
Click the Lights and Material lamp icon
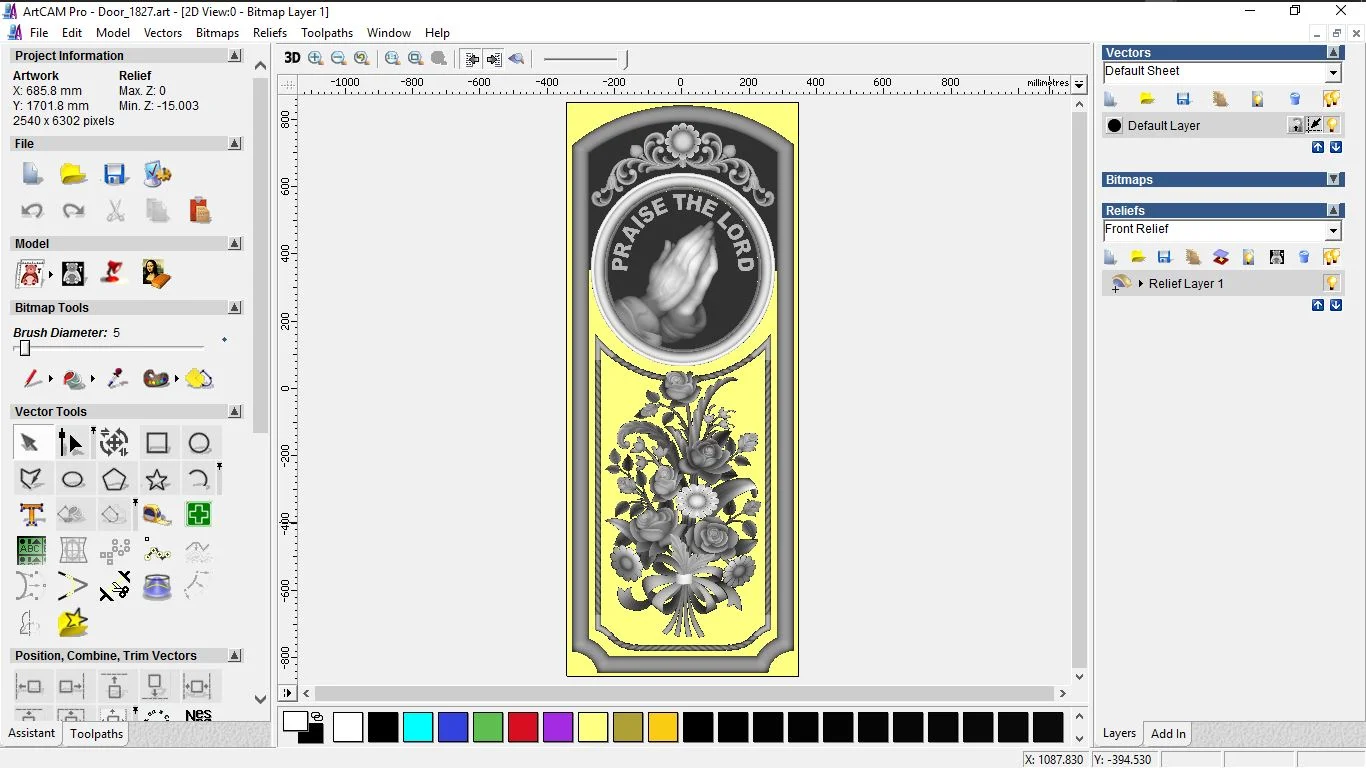pos(114,273)
